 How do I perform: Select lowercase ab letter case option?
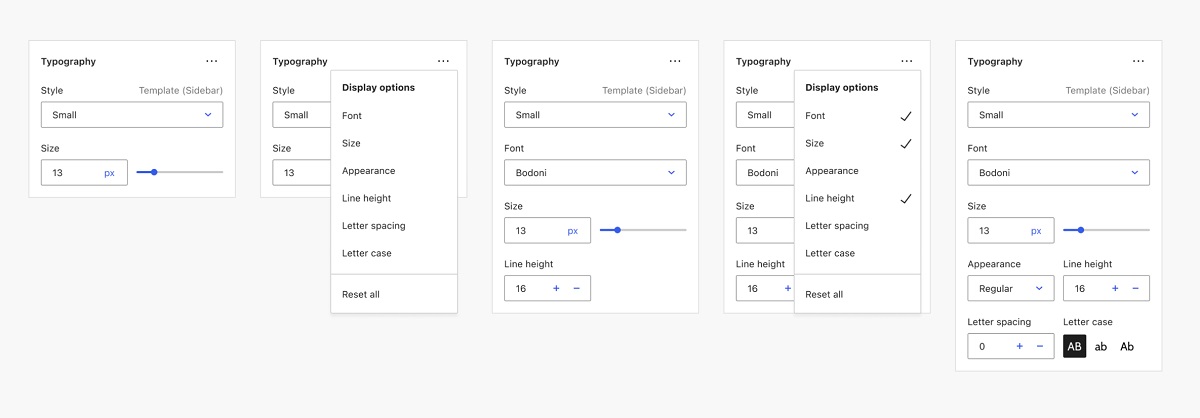1101,347
